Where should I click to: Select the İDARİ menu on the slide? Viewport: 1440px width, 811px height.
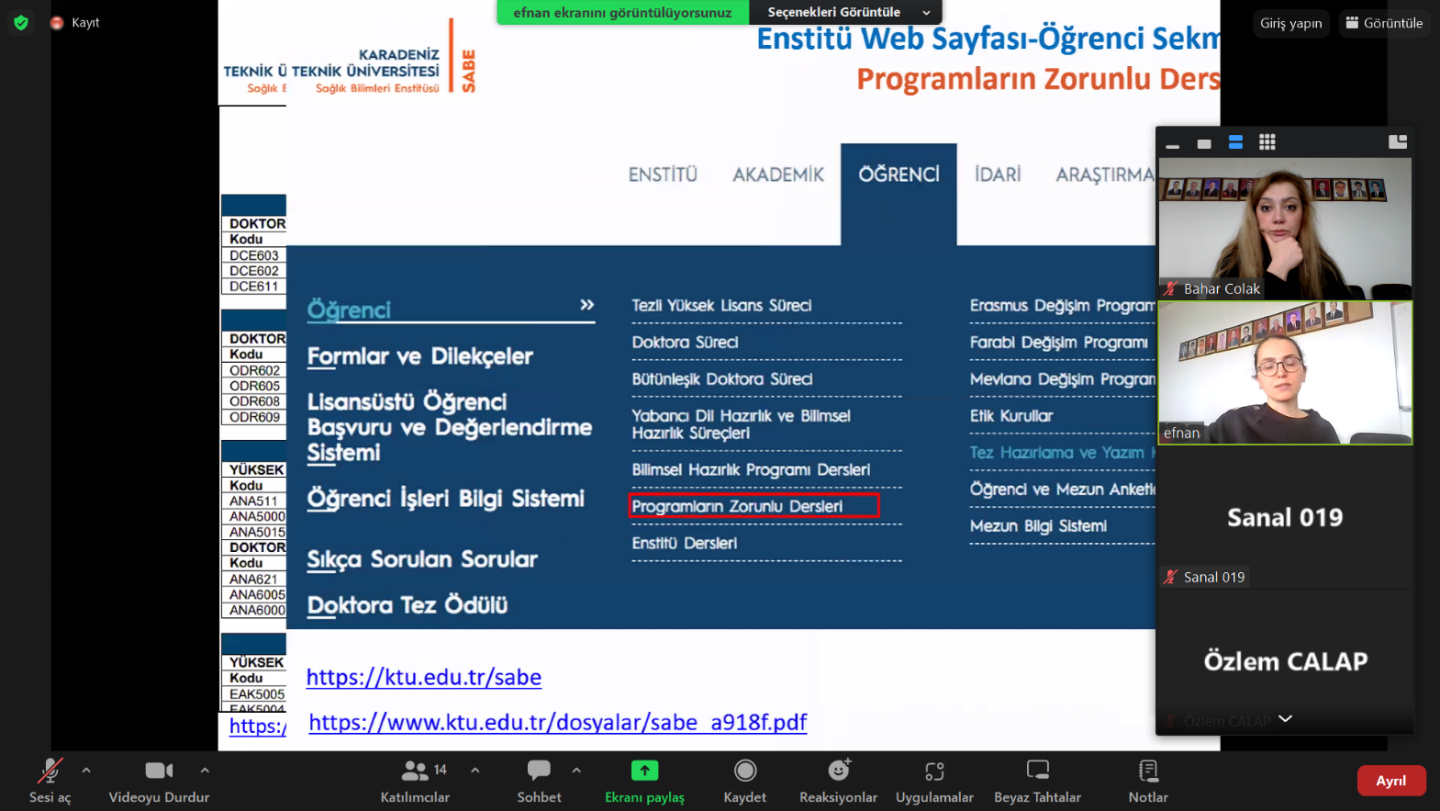point(998,175)
